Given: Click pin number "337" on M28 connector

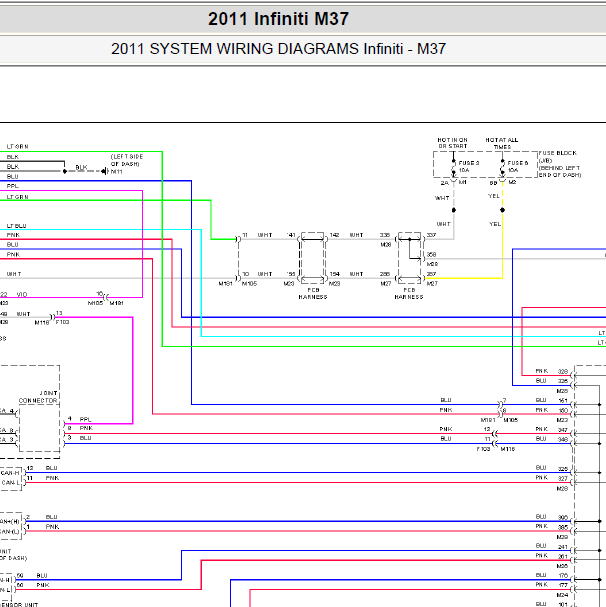Looking at the screenshot, I should coord(431,235).
